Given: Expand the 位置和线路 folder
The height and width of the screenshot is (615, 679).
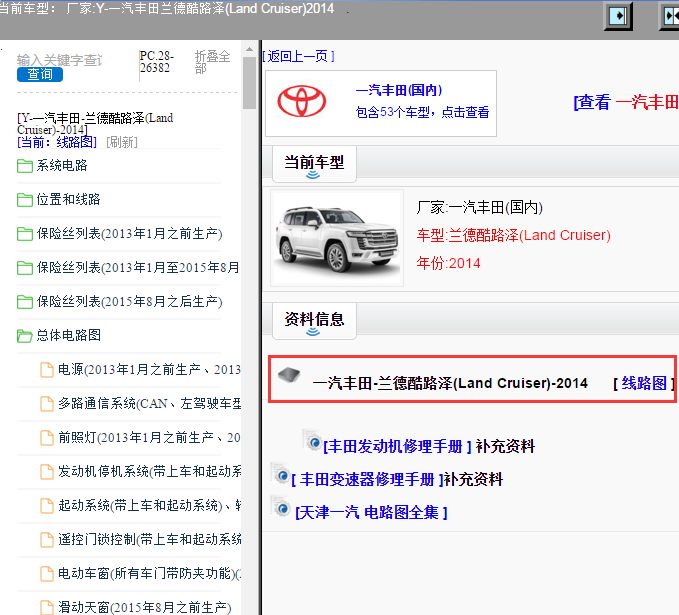Looking at the screenshot, I should 68,199.
